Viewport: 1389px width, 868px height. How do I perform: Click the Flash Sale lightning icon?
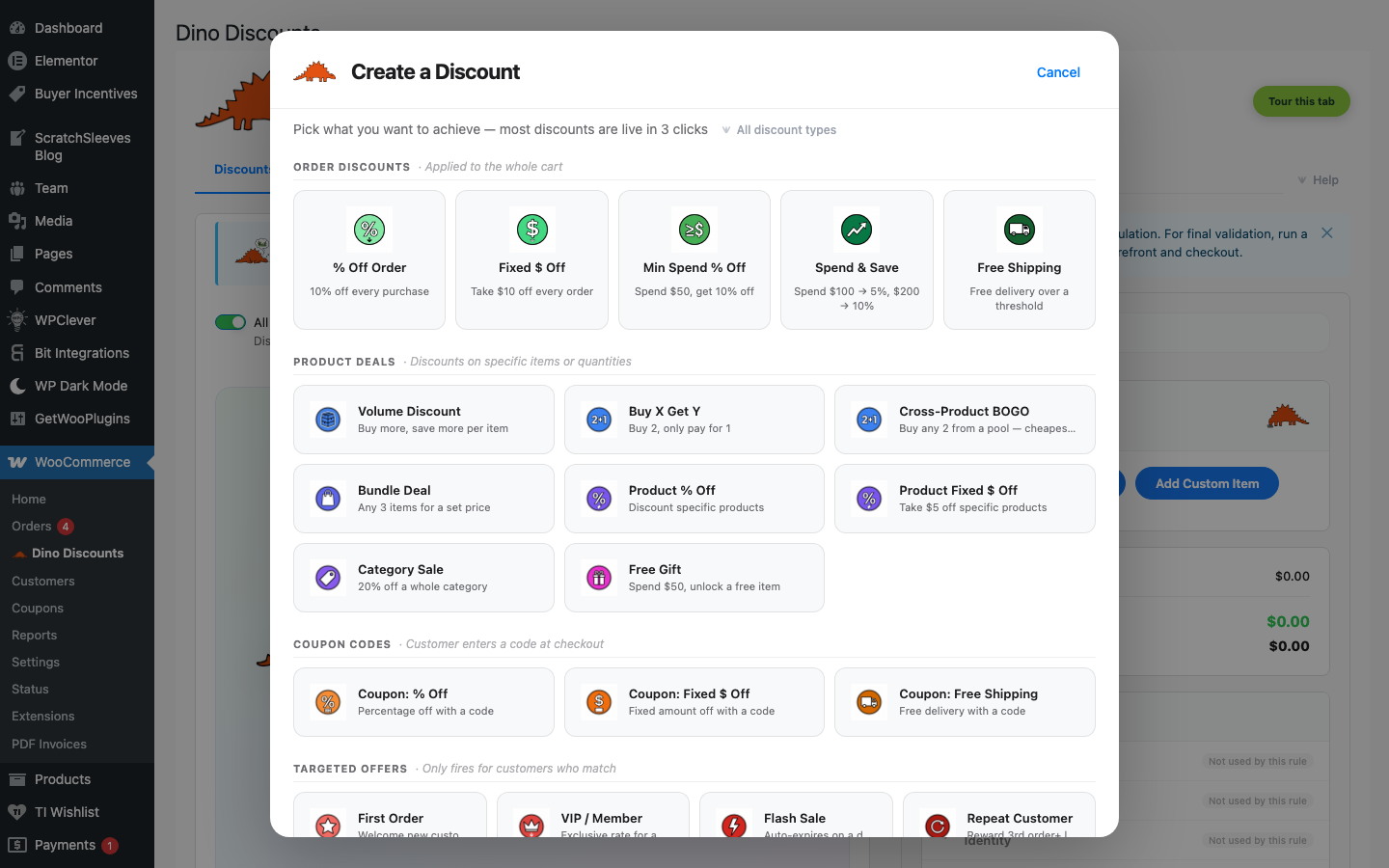coord(734,826)
